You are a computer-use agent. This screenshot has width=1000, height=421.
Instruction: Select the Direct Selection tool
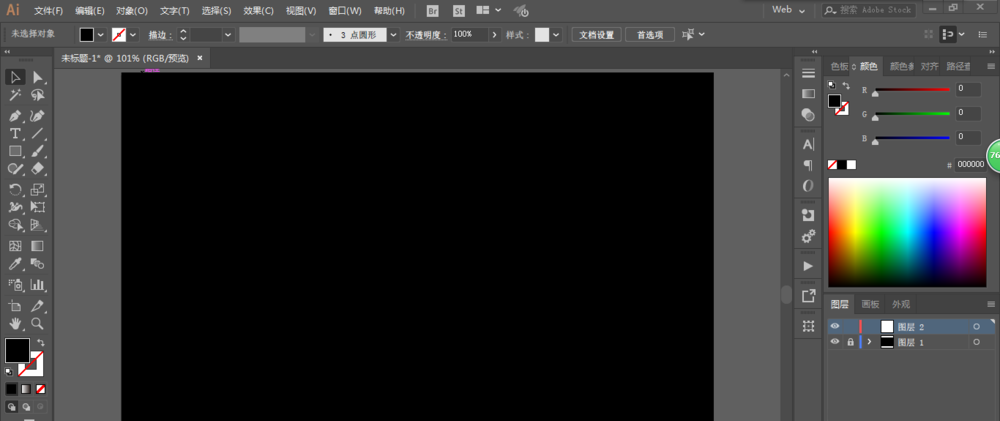38,77
